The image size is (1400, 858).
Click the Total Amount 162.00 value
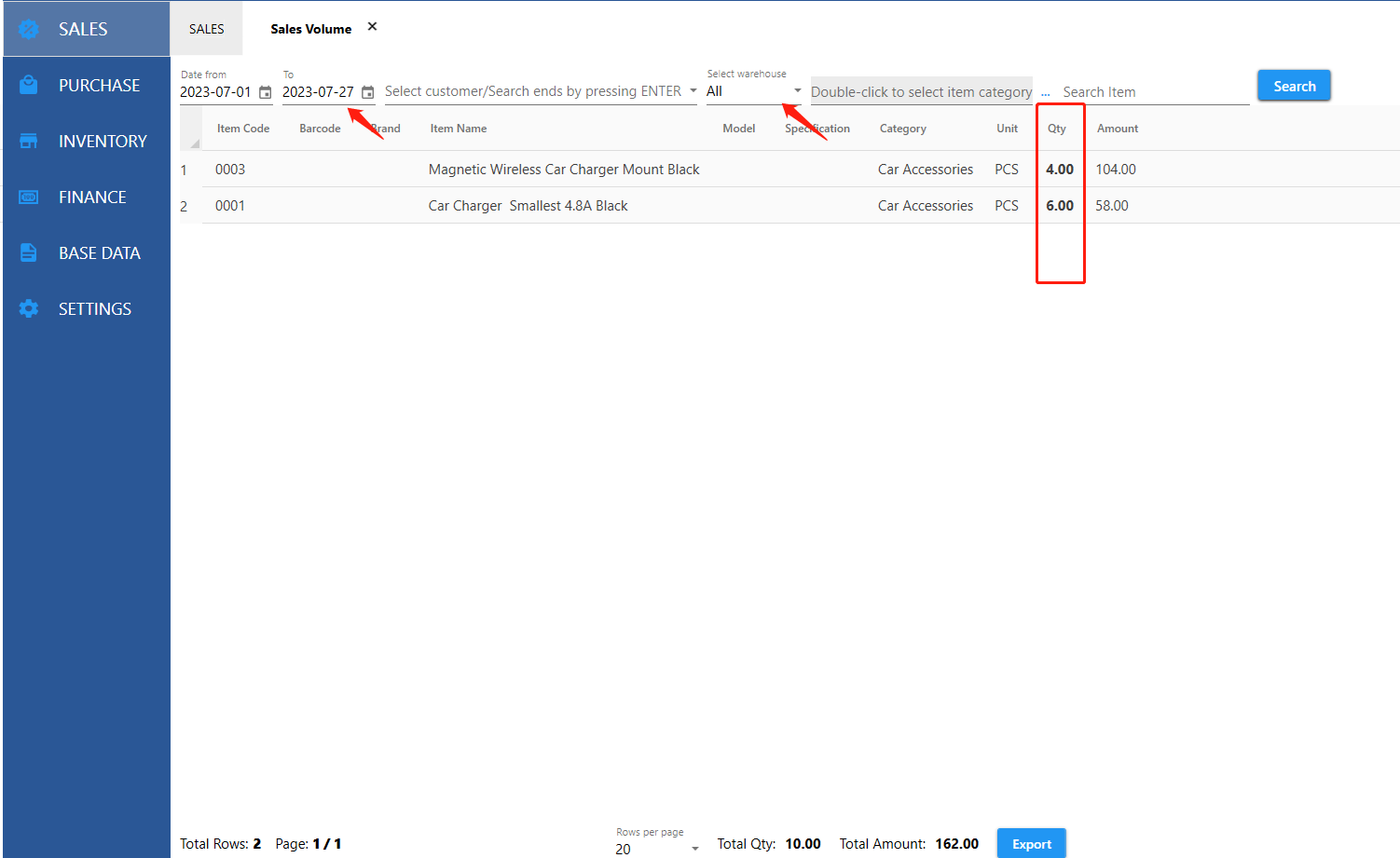(x=957, y=844)
